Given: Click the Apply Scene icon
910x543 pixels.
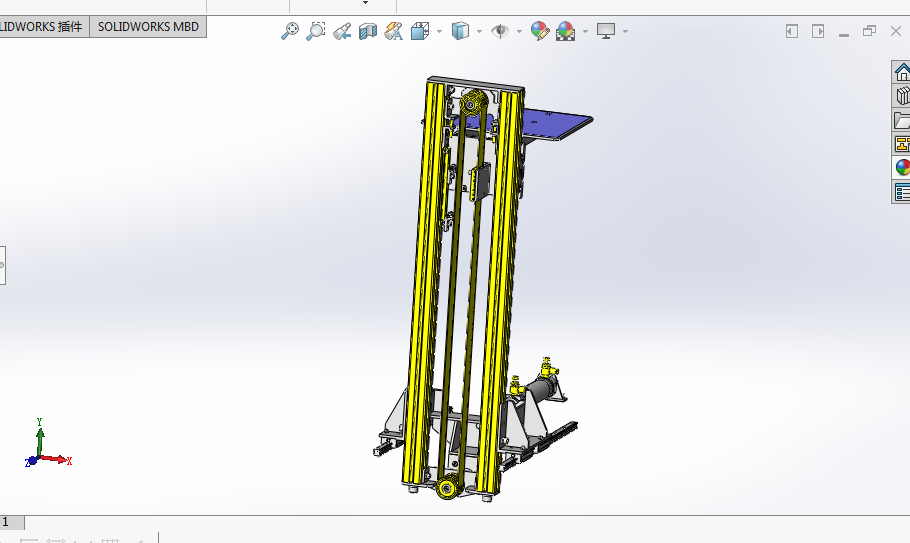Looking at the screenshot, I should [565, 31].
